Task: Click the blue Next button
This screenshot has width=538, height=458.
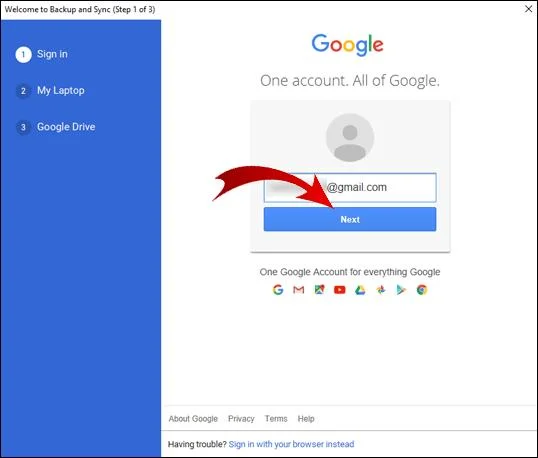Action: point(350,219)
